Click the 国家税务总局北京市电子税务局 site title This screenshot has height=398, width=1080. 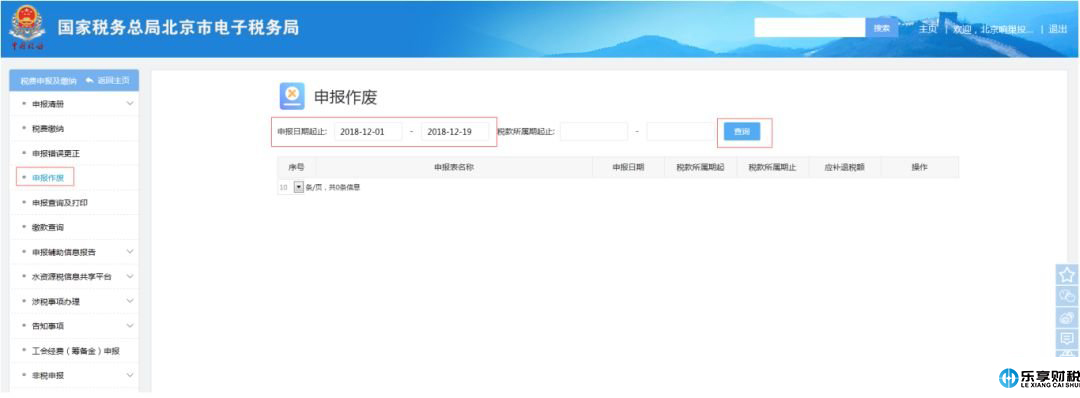[178, 28]
